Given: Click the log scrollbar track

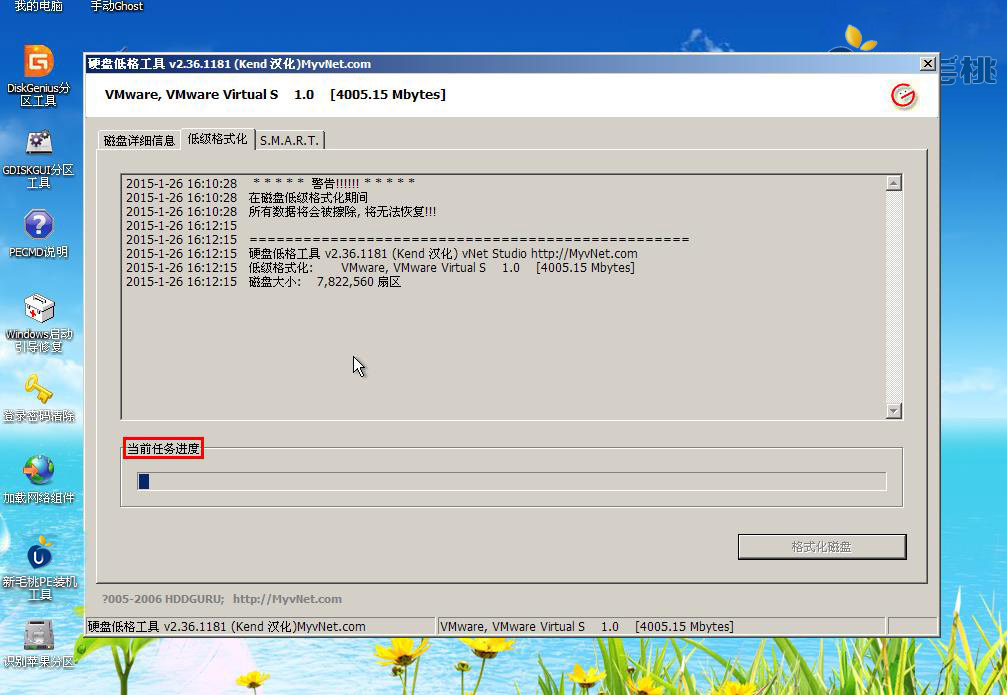Looking at the screenshot, I should click(x=893, y=297).
